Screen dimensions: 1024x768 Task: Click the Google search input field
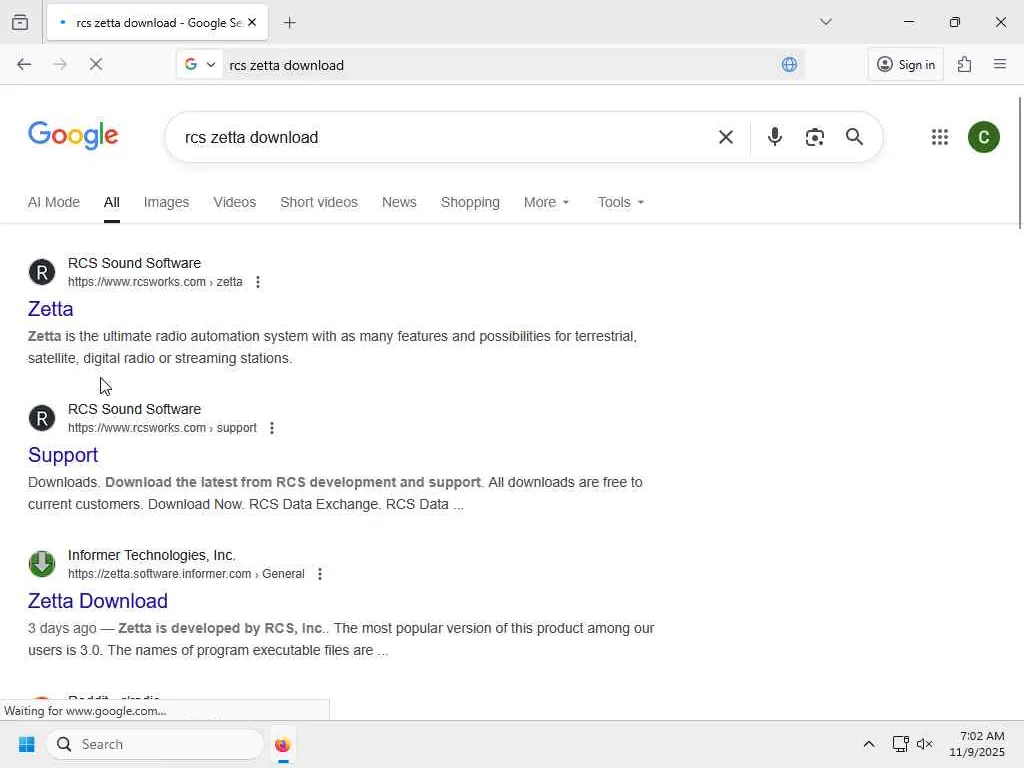pos(440,137)
